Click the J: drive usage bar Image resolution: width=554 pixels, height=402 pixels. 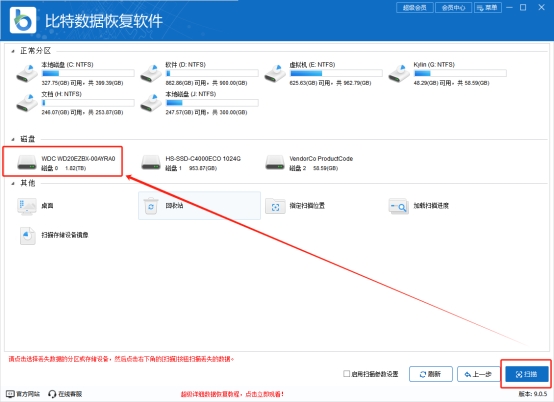click(212, 103)
